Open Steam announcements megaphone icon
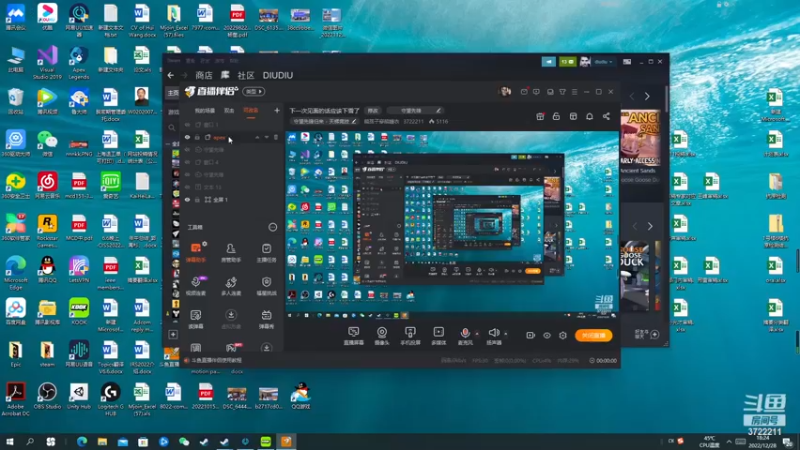Screen dimensions: 800x450 pyautogui.click(x=549, y=62)
